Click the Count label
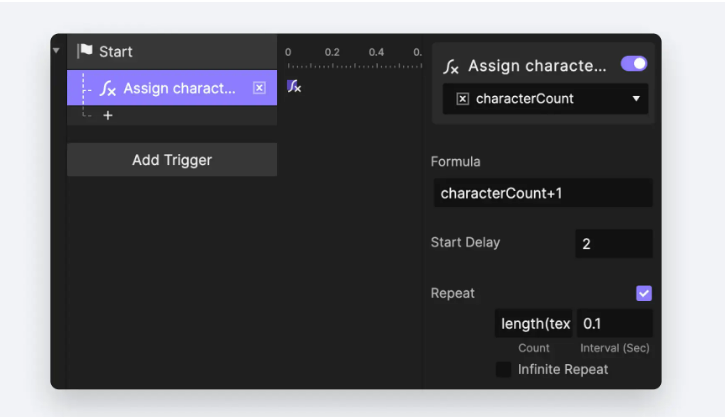The height and width of the screenshot is (417, 725). coord(534,348)
